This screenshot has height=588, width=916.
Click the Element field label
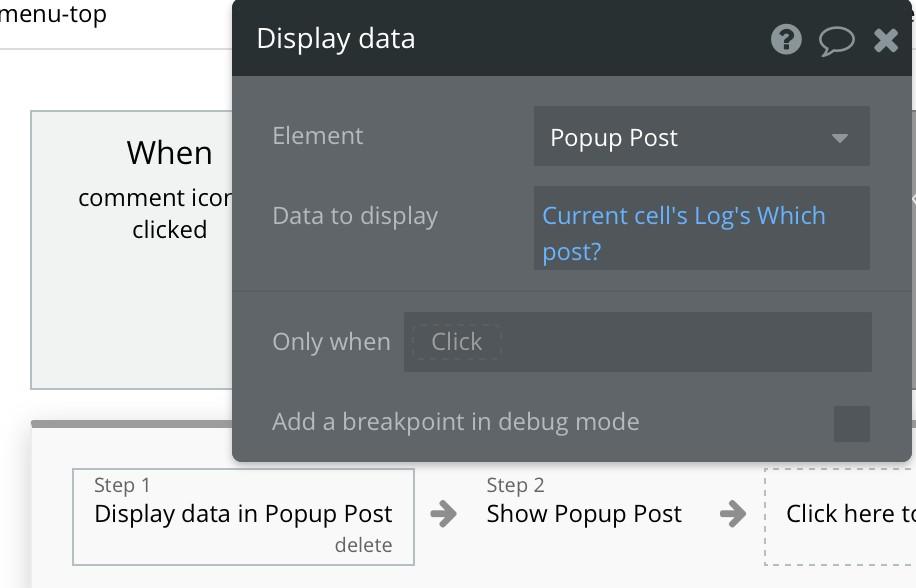point(318,136)
